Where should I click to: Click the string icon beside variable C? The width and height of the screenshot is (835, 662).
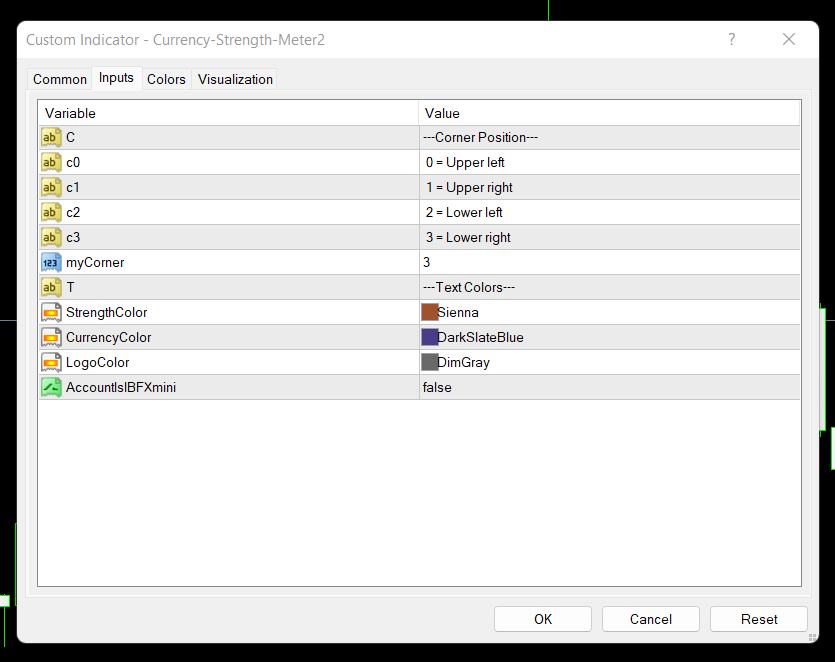tap(51, 137)
